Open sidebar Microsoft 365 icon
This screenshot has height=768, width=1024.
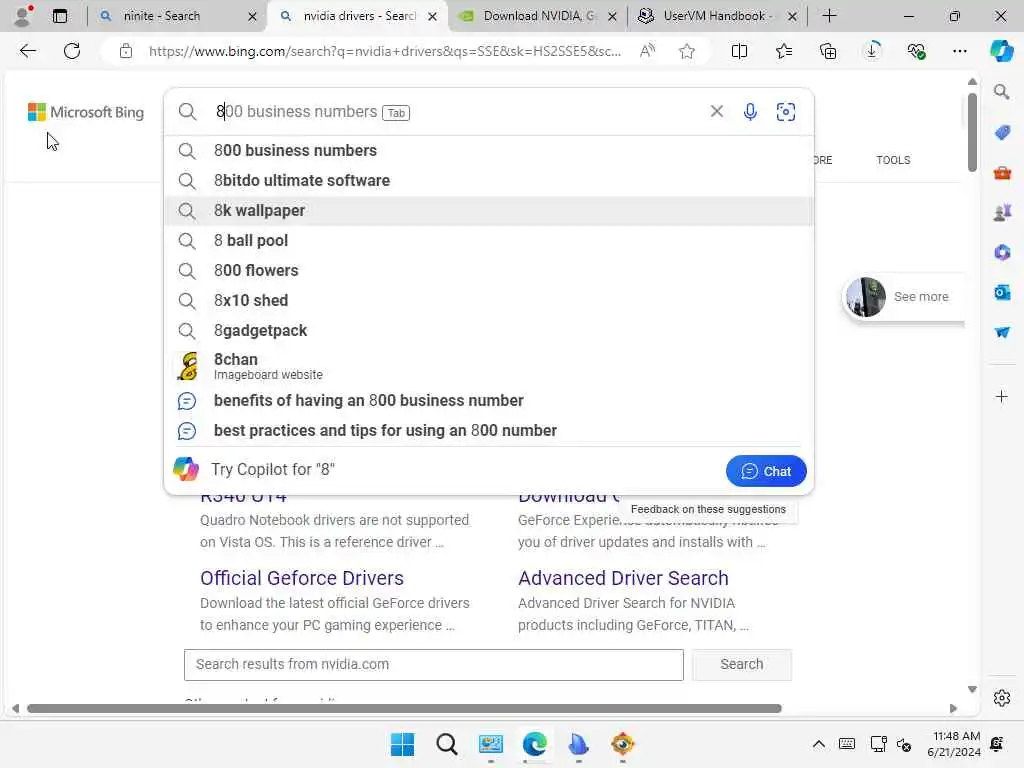[x=1002, y=253]
